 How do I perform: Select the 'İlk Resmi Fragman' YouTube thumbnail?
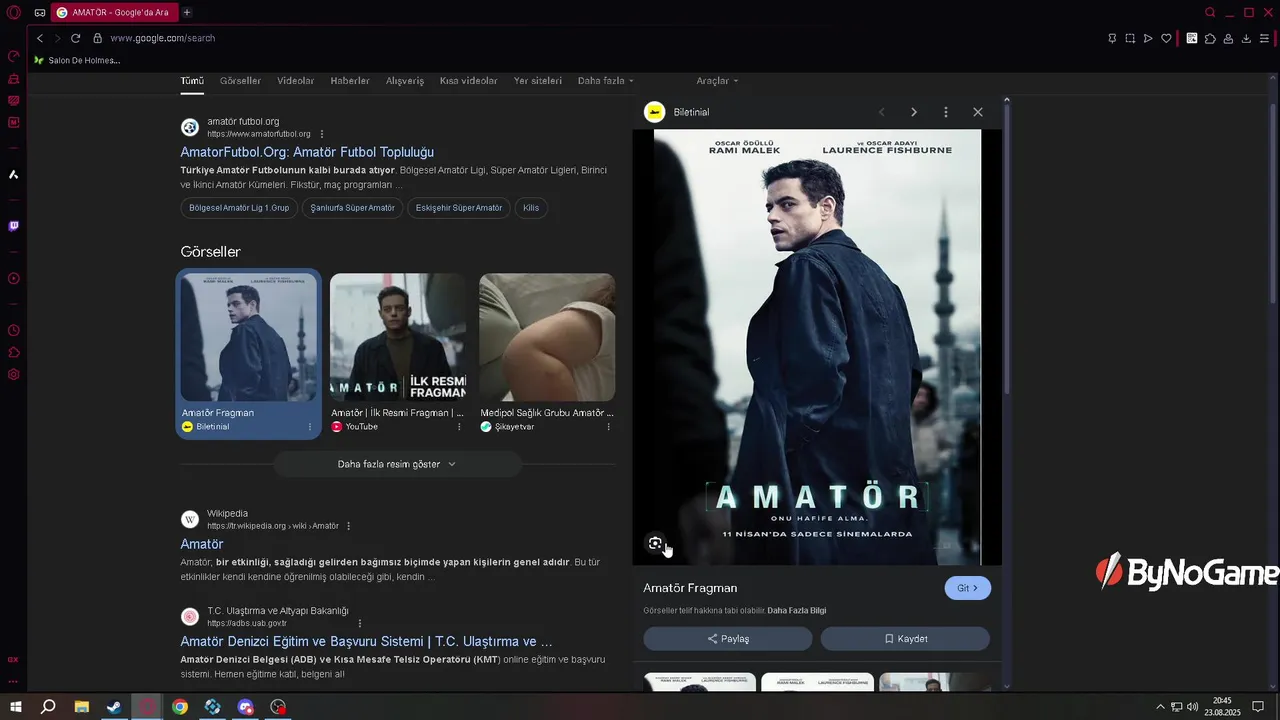[398, 337]
